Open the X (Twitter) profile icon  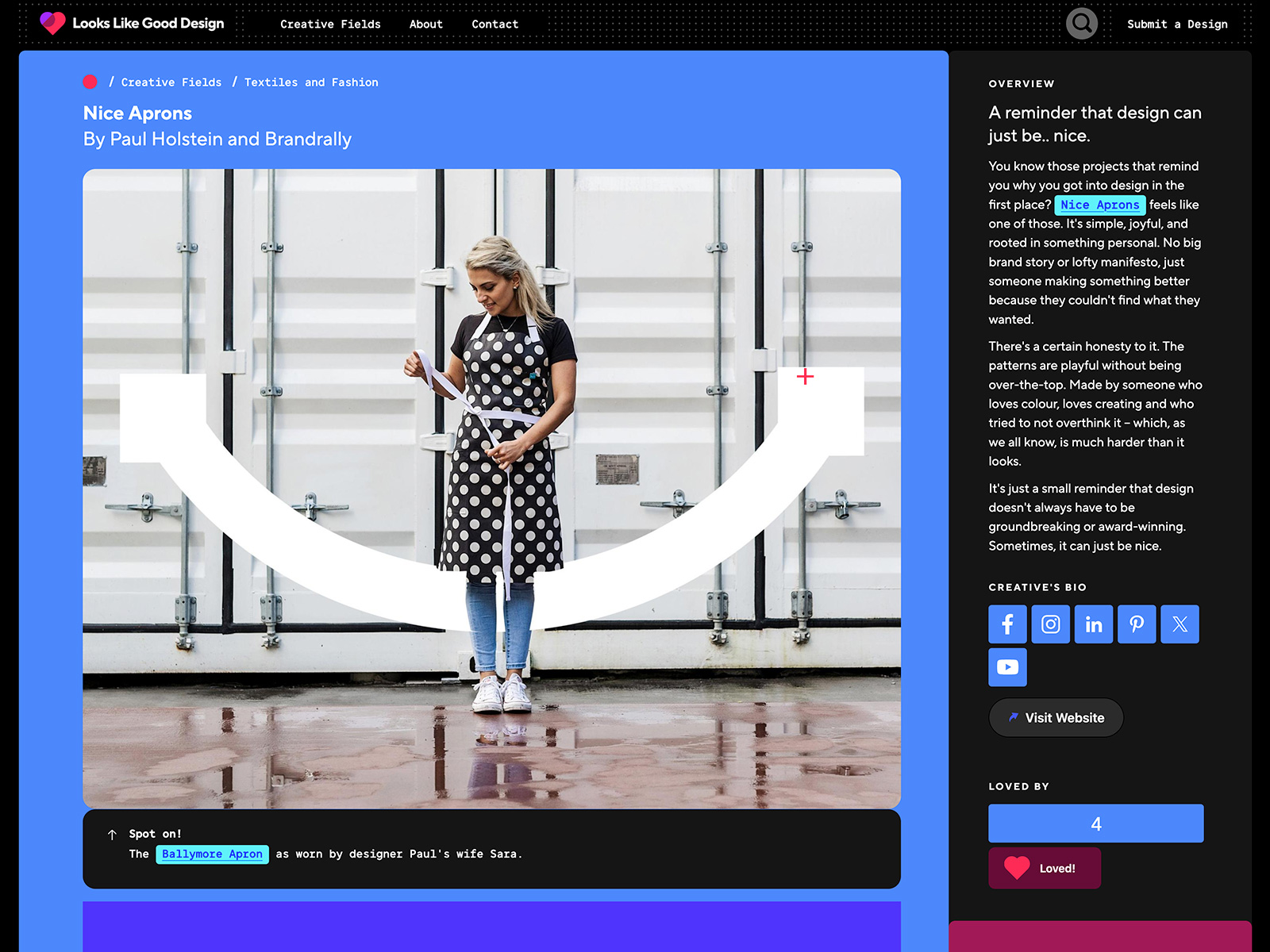(1180, 624)
